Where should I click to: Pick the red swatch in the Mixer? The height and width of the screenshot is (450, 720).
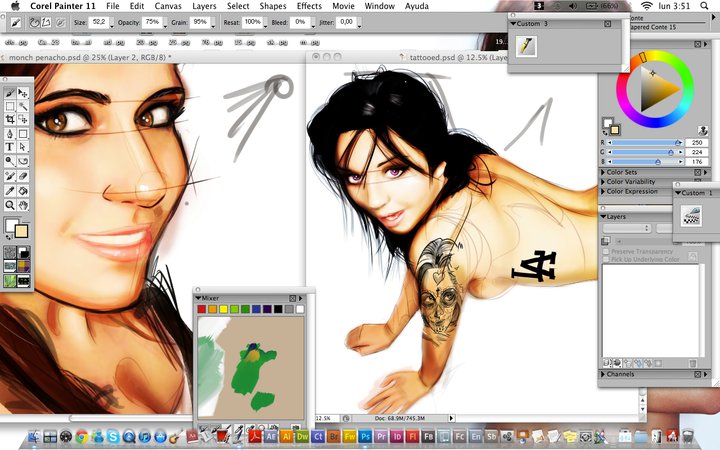point(202,309)
